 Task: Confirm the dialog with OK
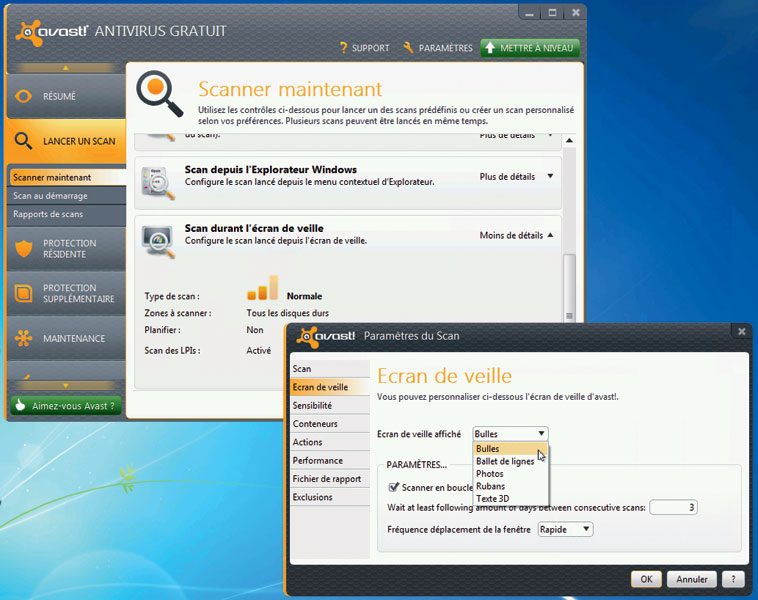click(x=646, y=579)
